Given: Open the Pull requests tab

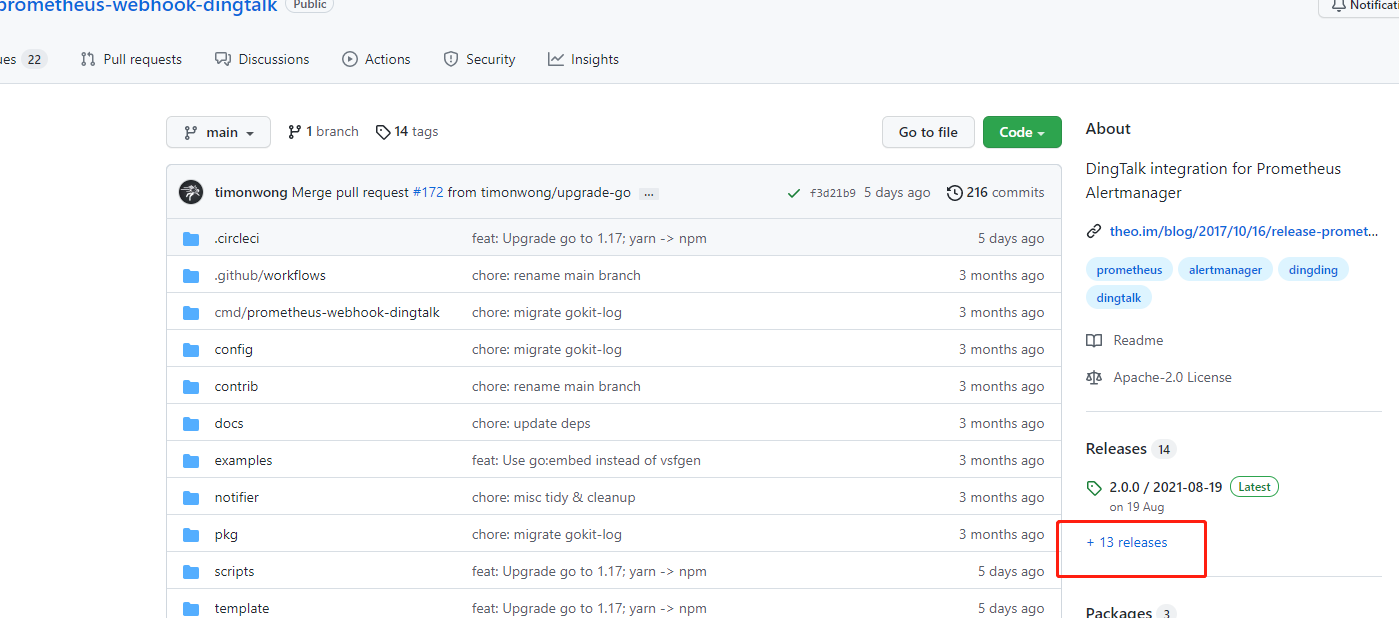Looking at the screenshot, I should (131, 59).
